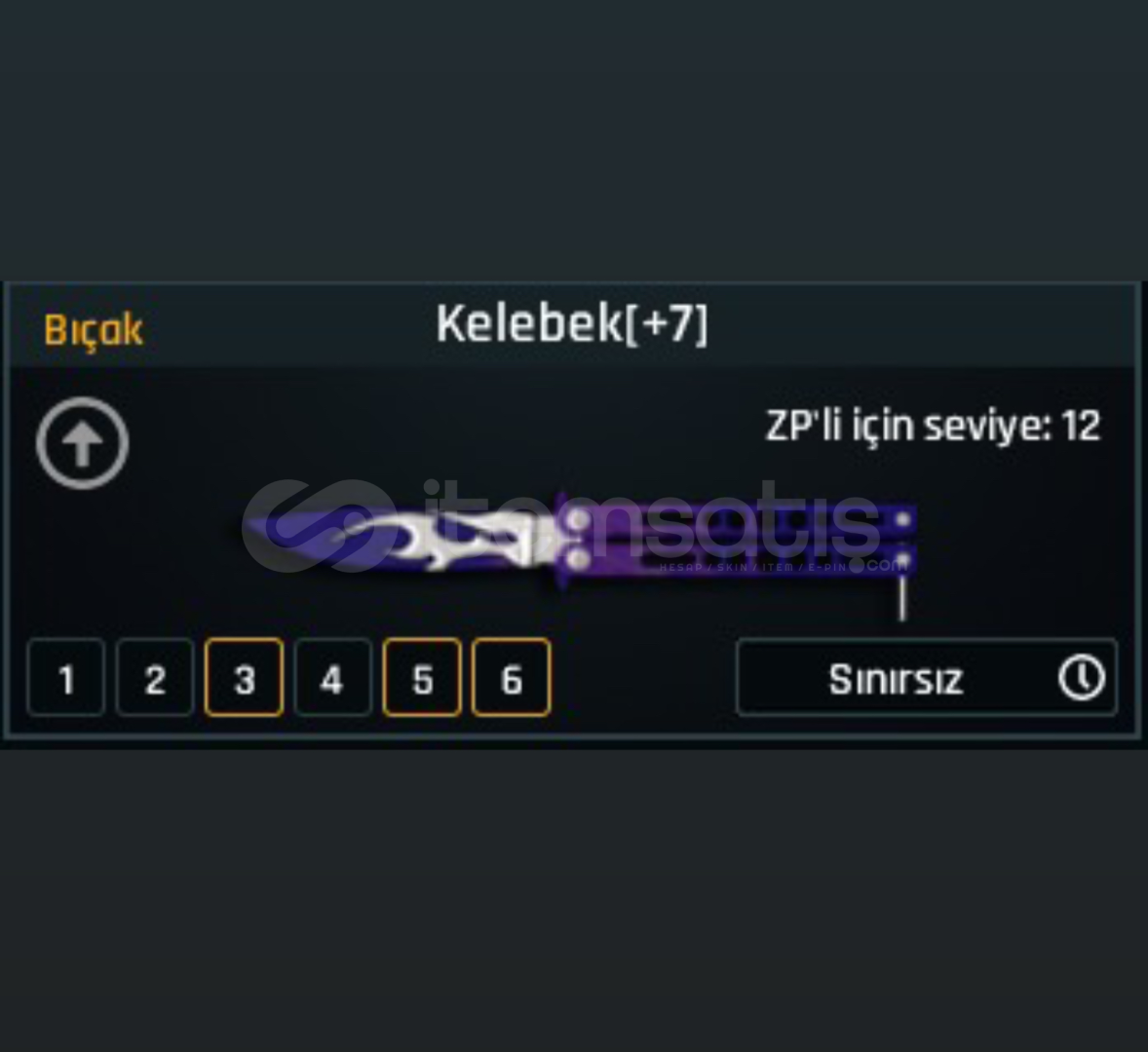
Task: Click the HESAP / SKIN / ITEM / E-PIN tagline
Action: point(752,567)
